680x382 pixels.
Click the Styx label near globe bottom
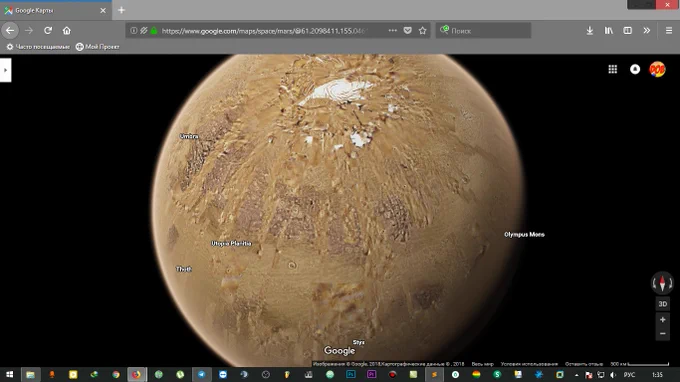358,343
